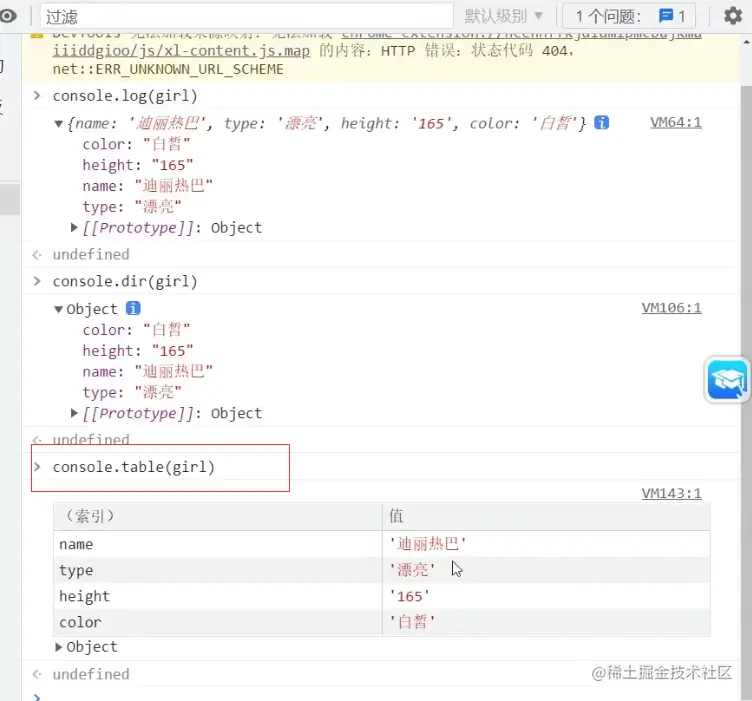Select the height row in table

coord(382,596)
